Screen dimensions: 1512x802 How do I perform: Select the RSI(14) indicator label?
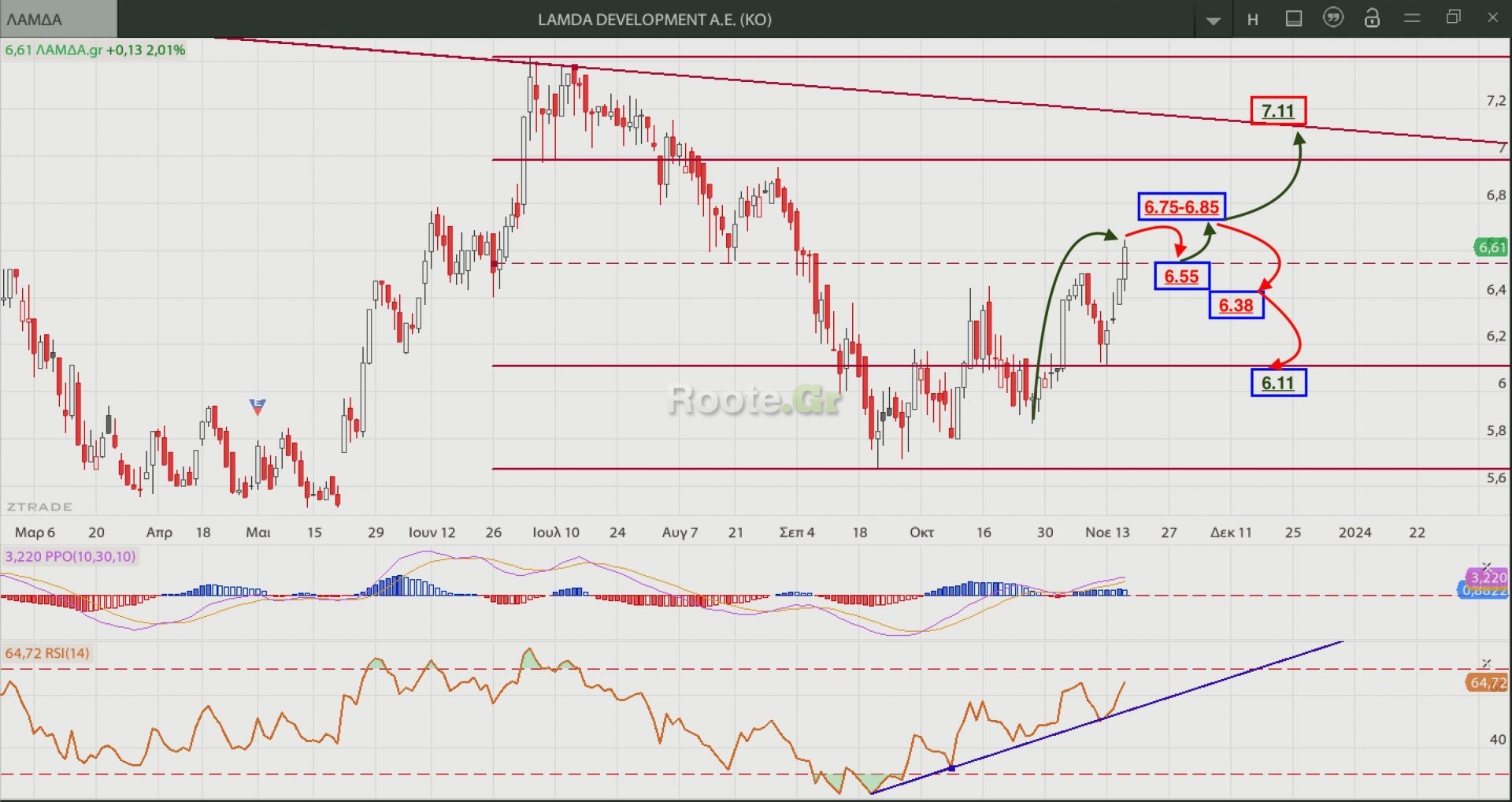[x=47, y=653]
